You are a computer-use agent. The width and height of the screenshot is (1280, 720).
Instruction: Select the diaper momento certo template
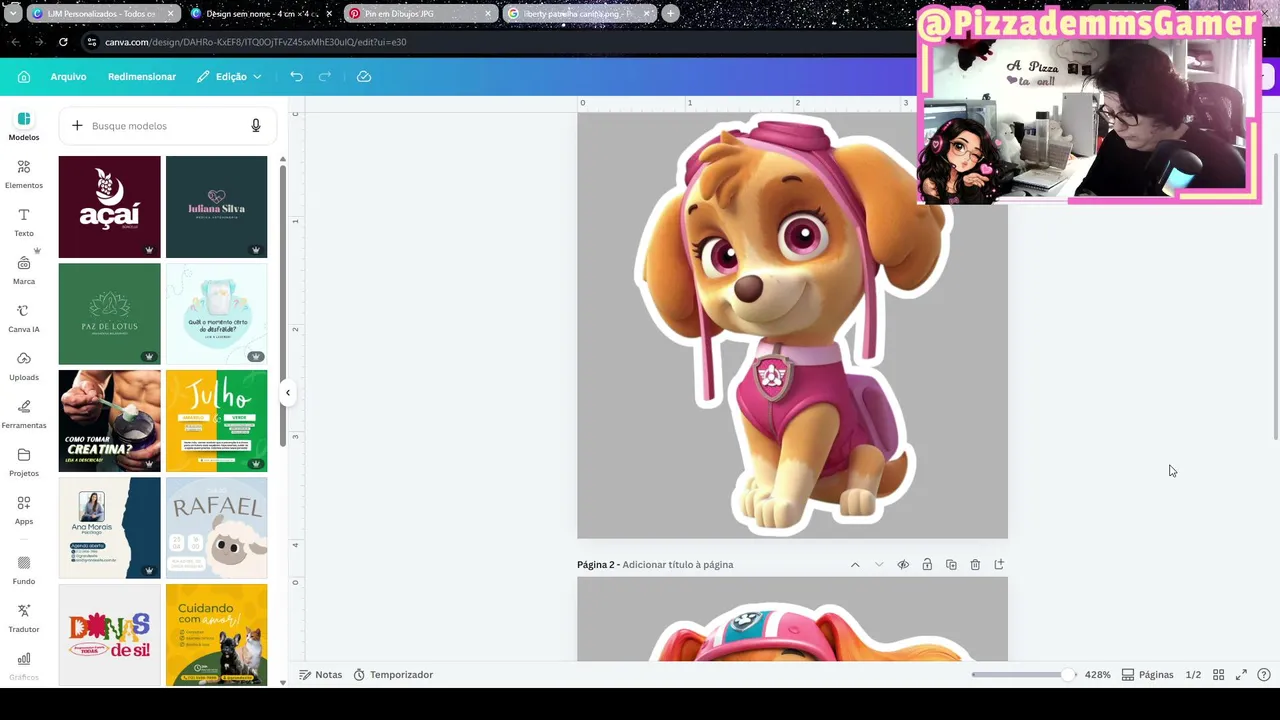(217, 314)
